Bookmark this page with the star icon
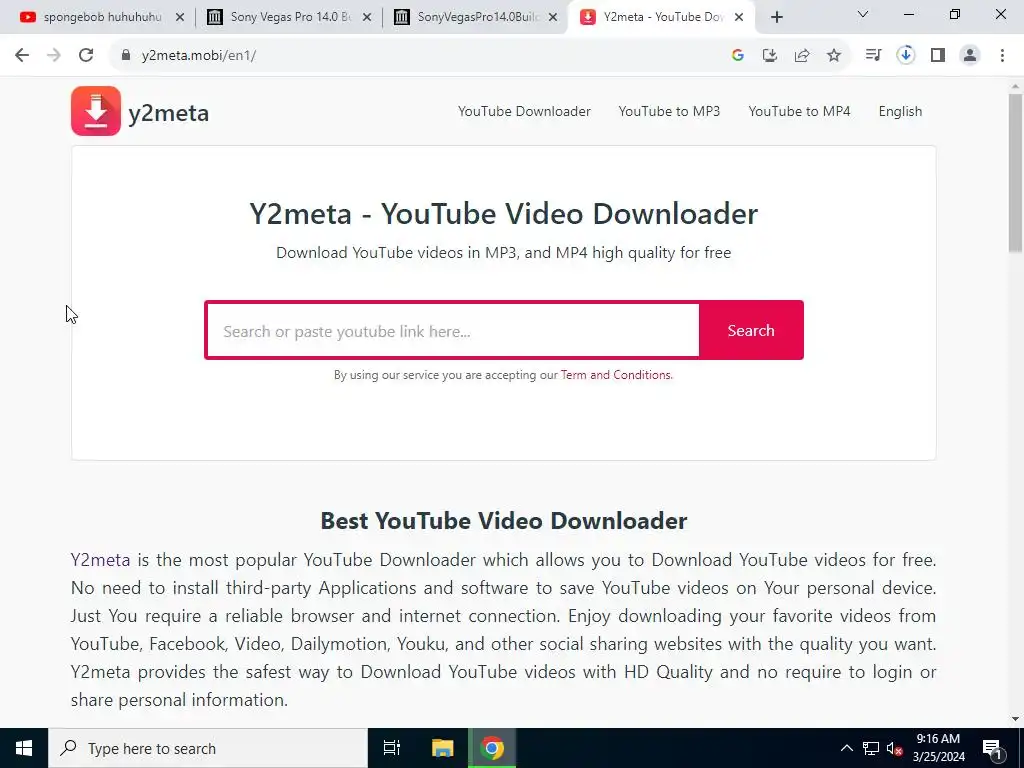This screenshot has width=1024, height=768. pos(834,56)
